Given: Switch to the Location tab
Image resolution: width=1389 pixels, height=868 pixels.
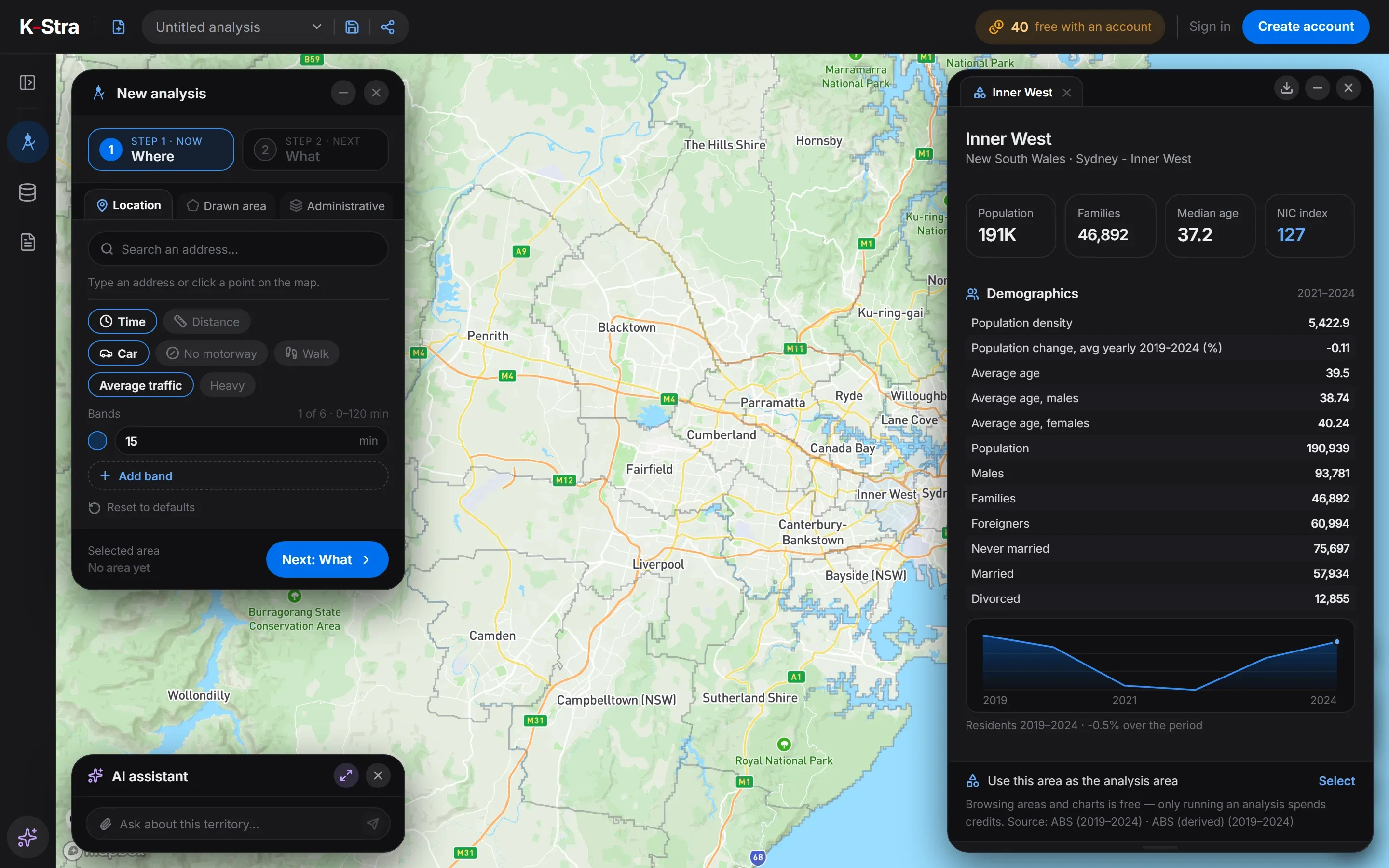Looking at the screenshot, I should pos(129,205).
